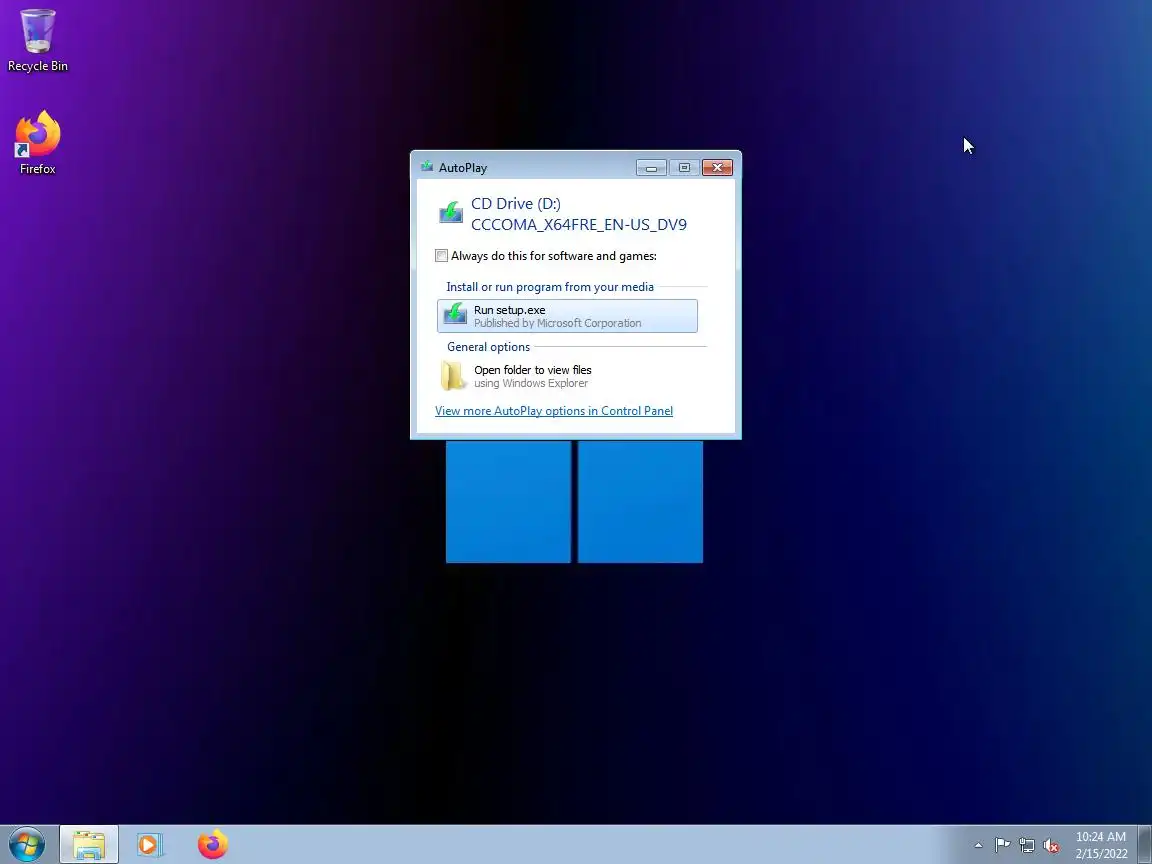Click the network status tray icon
Viewport: 1152px width, 864px height.
click(x=1026, y=846)
